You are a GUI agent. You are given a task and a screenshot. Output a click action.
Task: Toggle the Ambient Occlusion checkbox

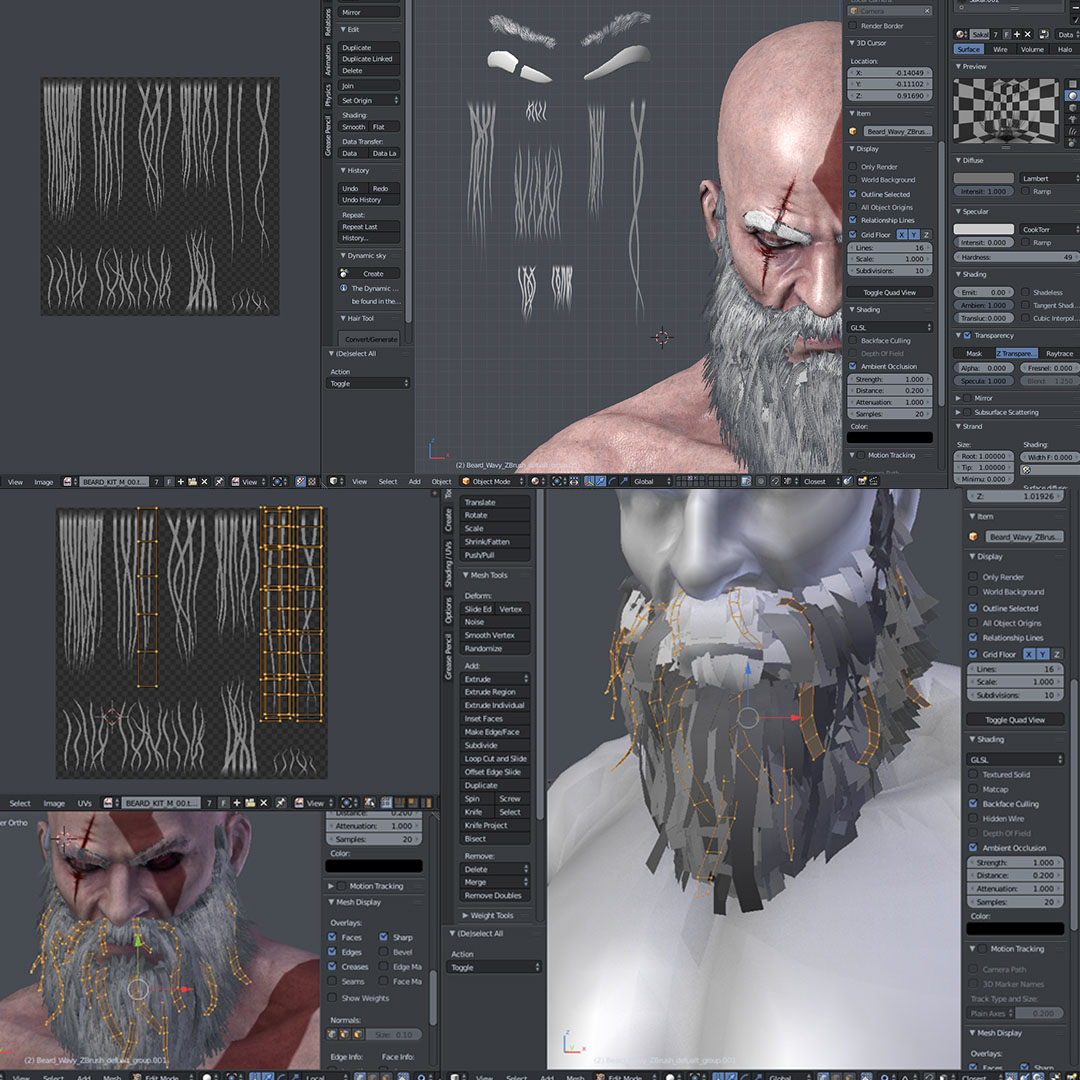point(972,847)
